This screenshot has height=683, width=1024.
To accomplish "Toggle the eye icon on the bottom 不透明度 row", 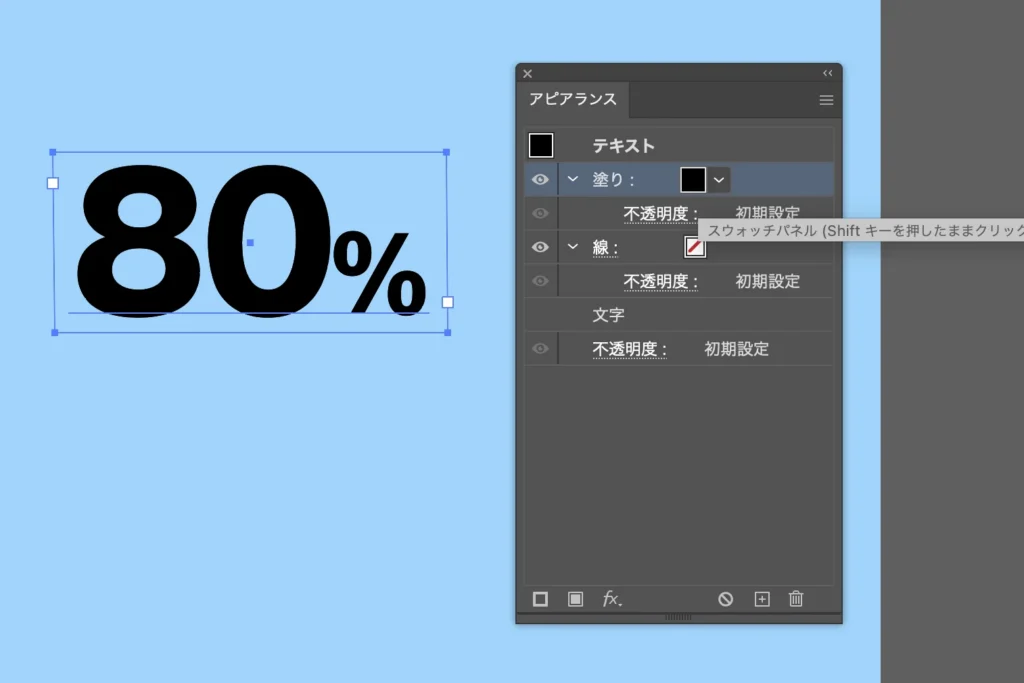I will click(541, 349).
